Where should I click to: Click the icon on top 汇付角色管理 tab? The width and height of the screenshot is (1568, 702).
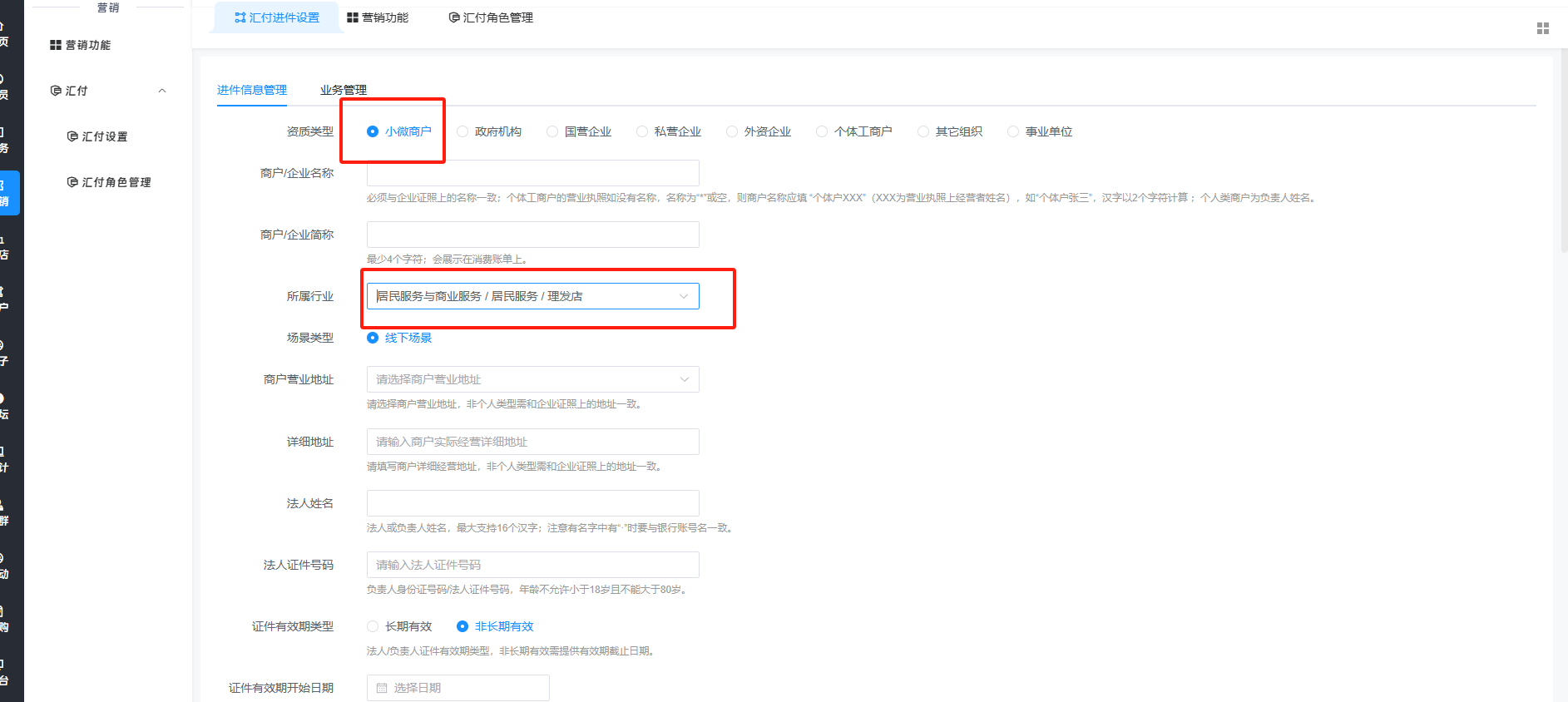pyautogui.click(x=454, y=17)
